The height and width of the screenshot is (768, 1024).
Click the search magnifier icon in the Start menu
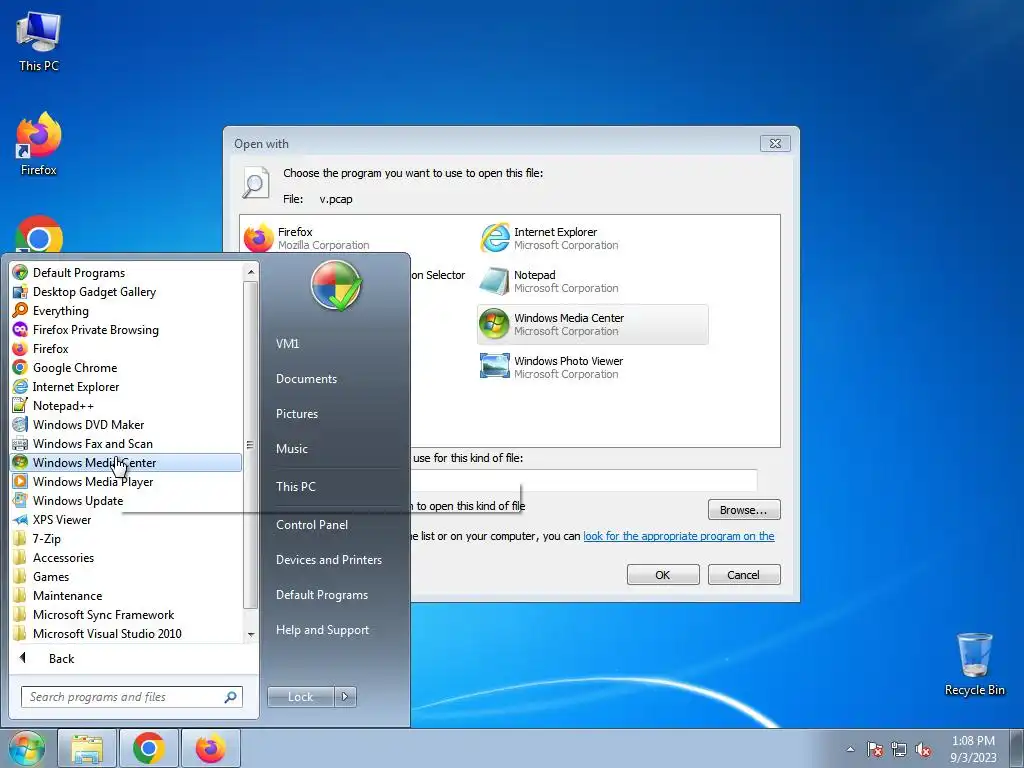[x=231, y=697]
